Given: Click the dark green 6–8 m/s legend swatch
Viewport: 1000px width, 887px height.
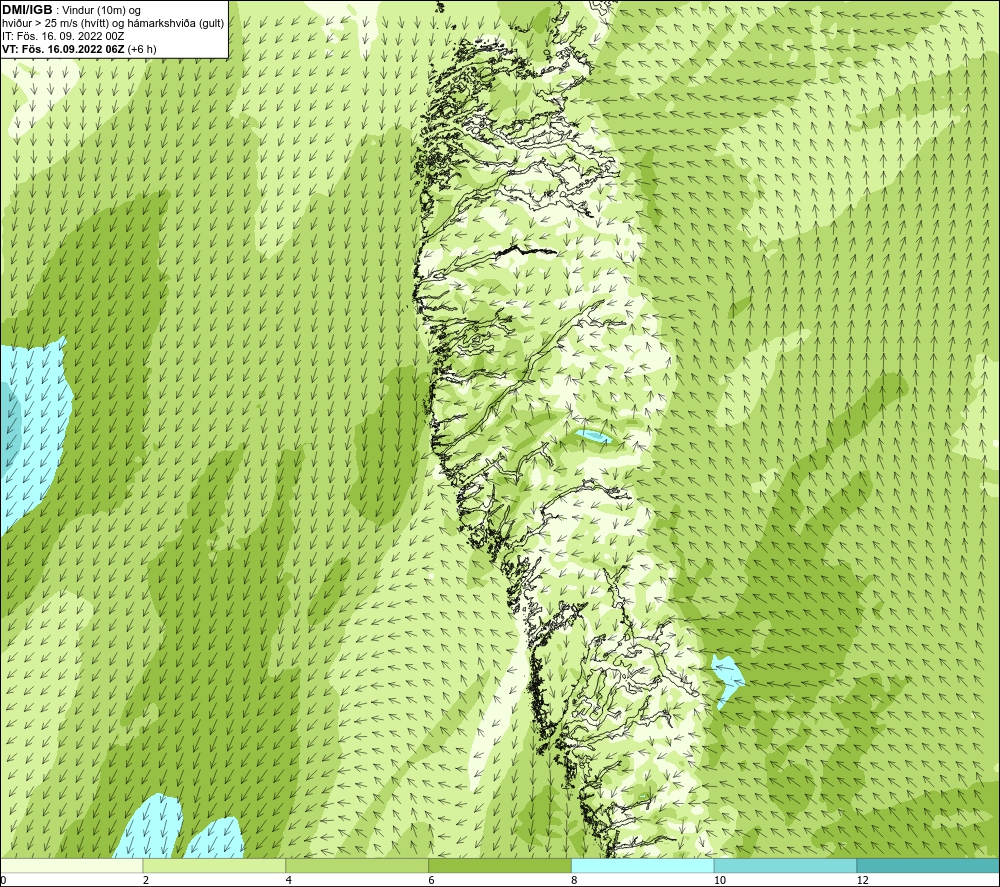Looking at the screenshot, I should click(500, 865).
